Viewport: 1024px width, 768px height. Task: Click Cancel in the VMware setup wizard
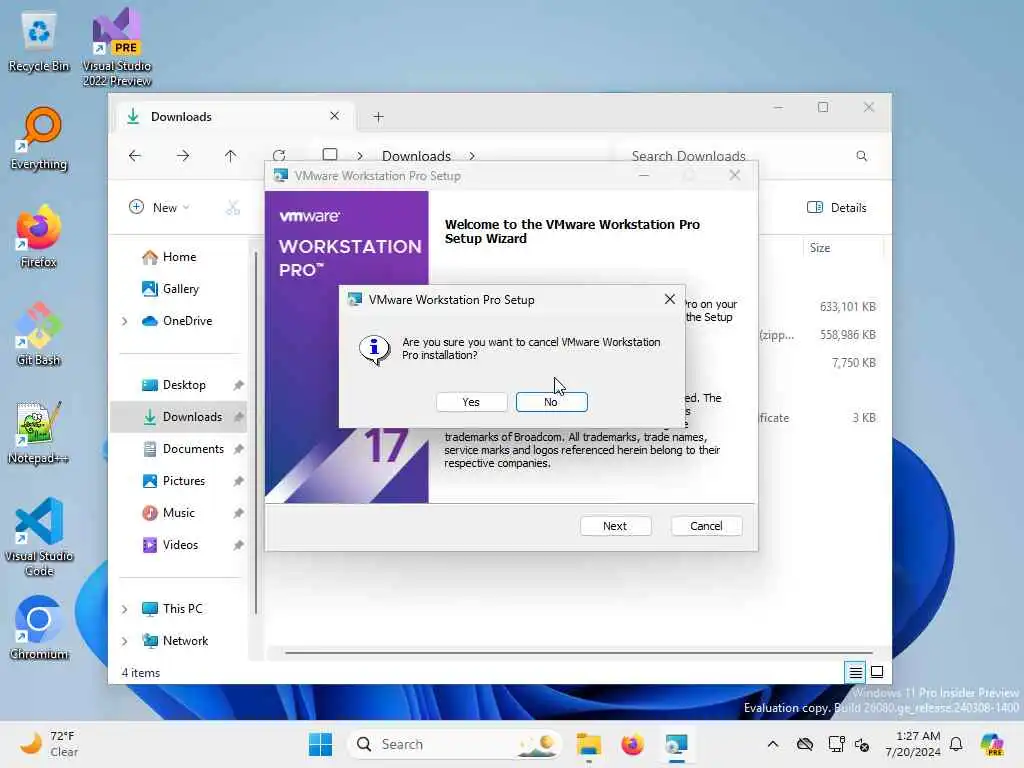click(706, 526)
